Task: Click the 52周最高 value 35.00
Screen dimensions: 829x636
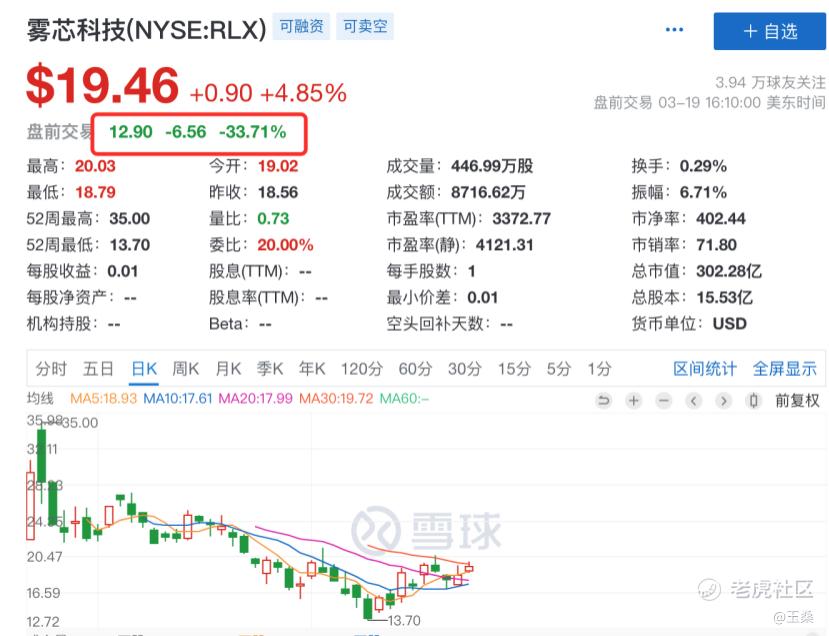Action: tap(130, 218)
